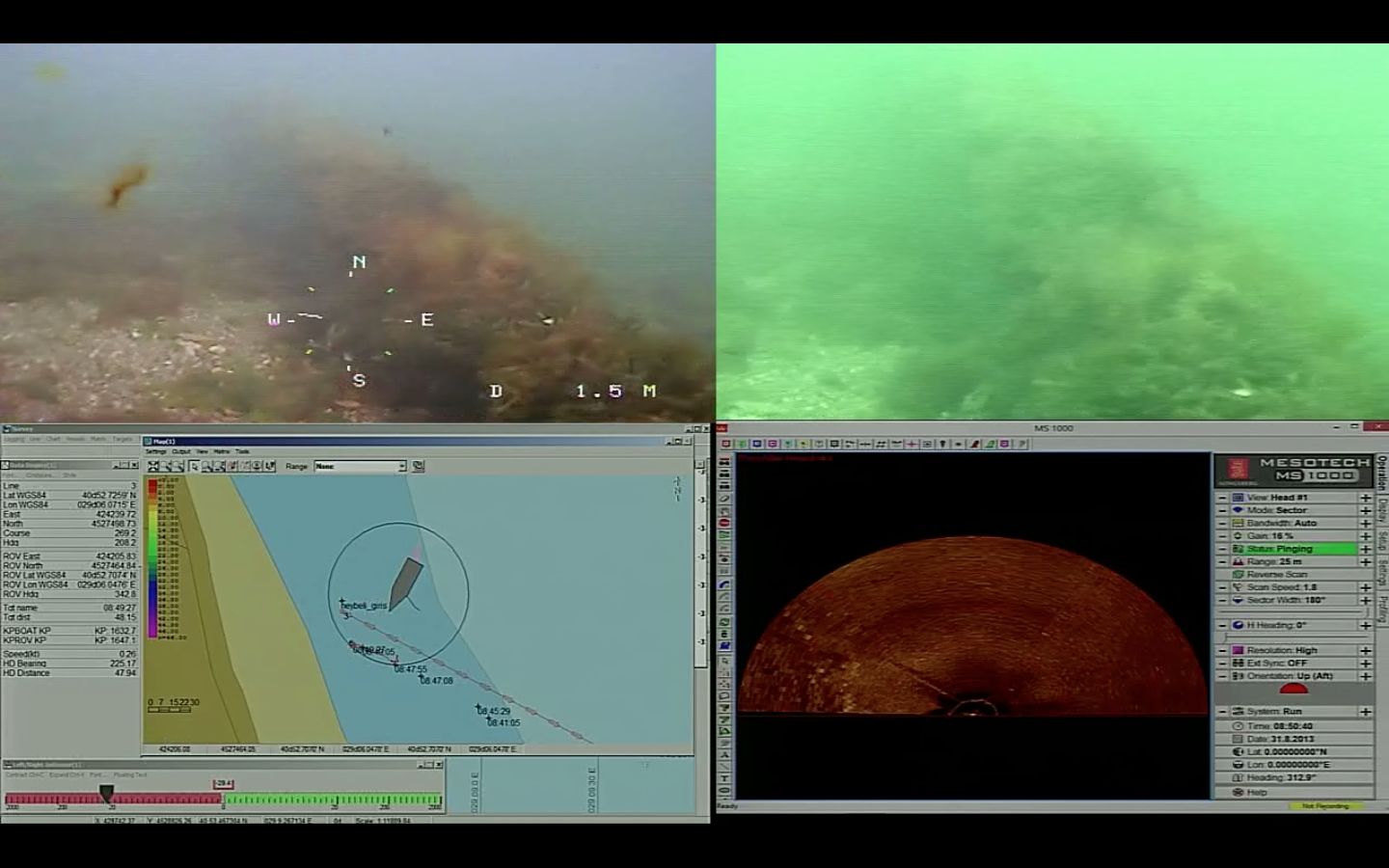Toggle Ext Sync OFF setting
This screenshot has height=868, width=1389.
pyautogui.click(x=1276, y=664)
